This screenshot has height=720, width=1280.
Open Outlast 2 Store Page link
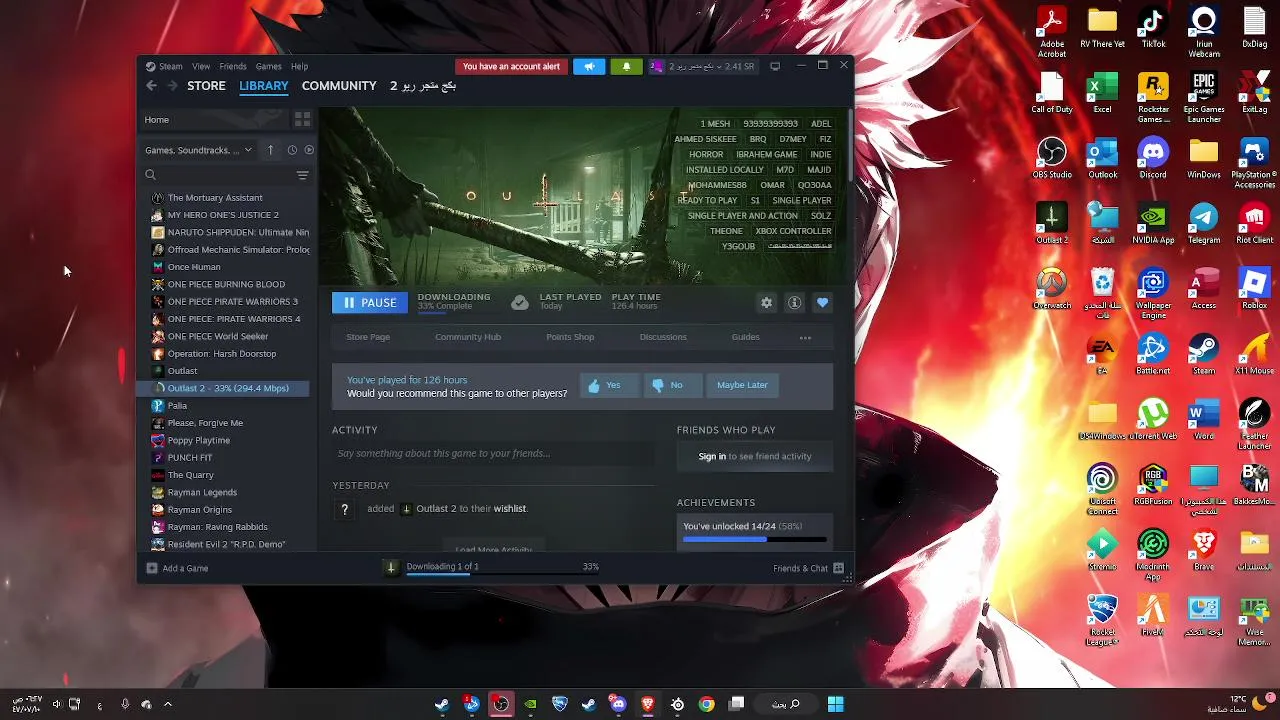[x=368, y=337]
